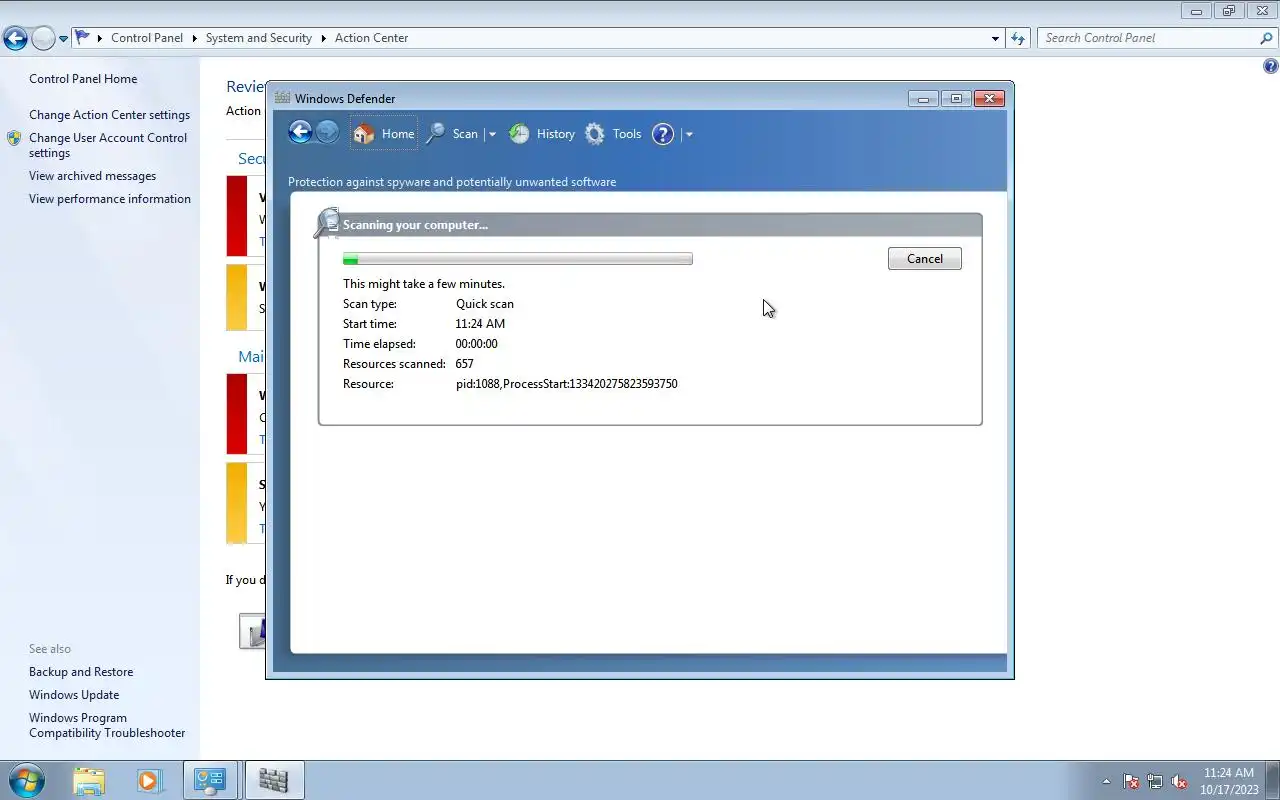Click the scanning magnifier icon
Image resolution: width=1280 pixels, height=800 pixels.
tap(327, 222)
